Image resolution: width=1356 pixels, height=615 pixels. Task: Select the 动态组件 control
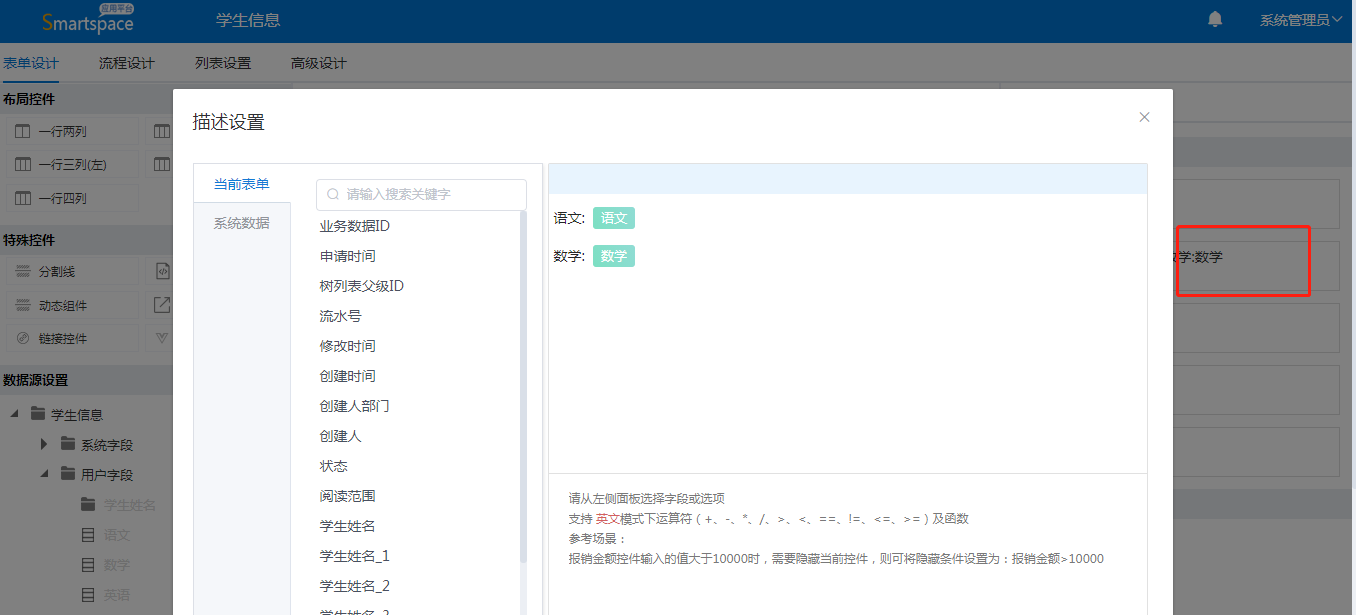(72, 305)
